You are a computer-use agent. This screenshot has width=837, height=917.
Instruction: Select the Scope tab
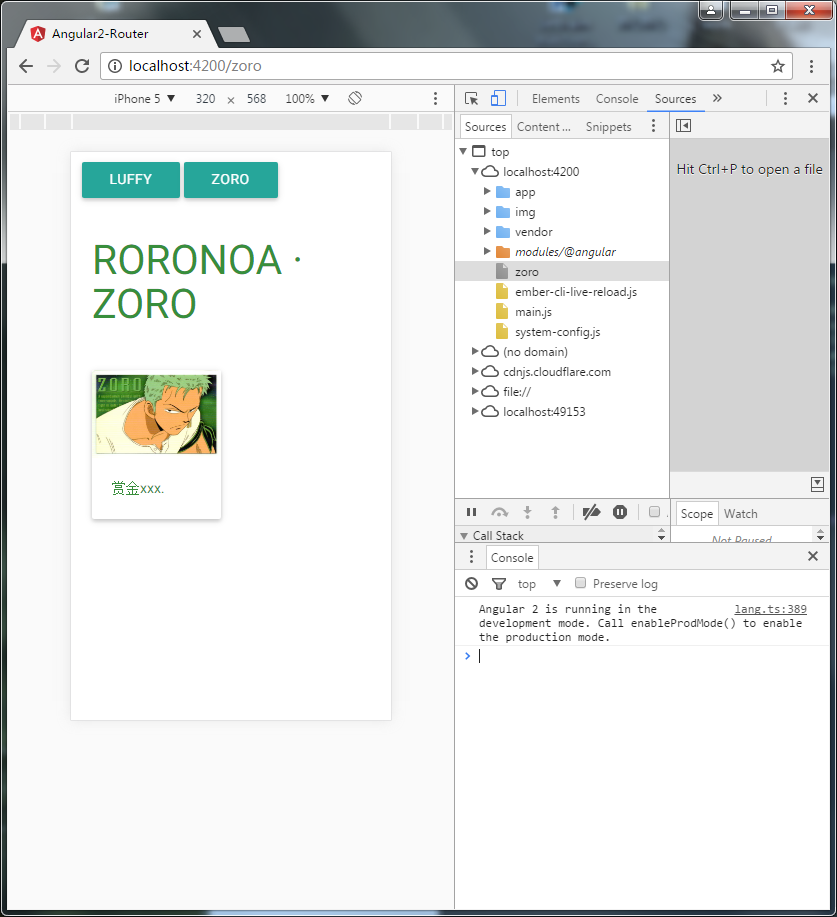coord(697,513)
